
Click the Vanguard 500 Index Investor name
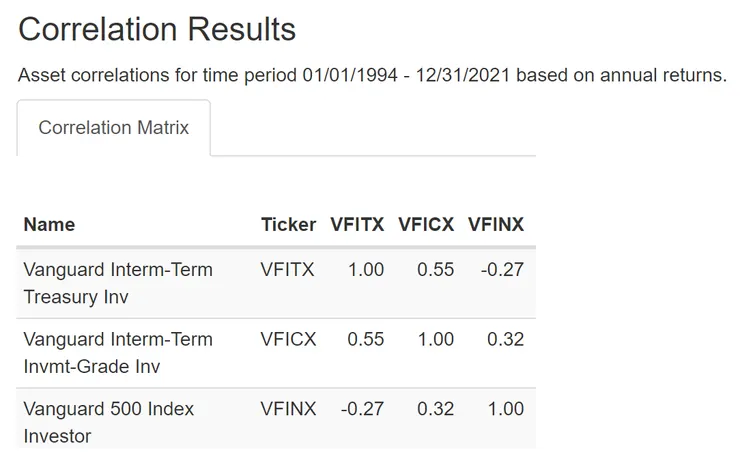(x=108, y=422)
